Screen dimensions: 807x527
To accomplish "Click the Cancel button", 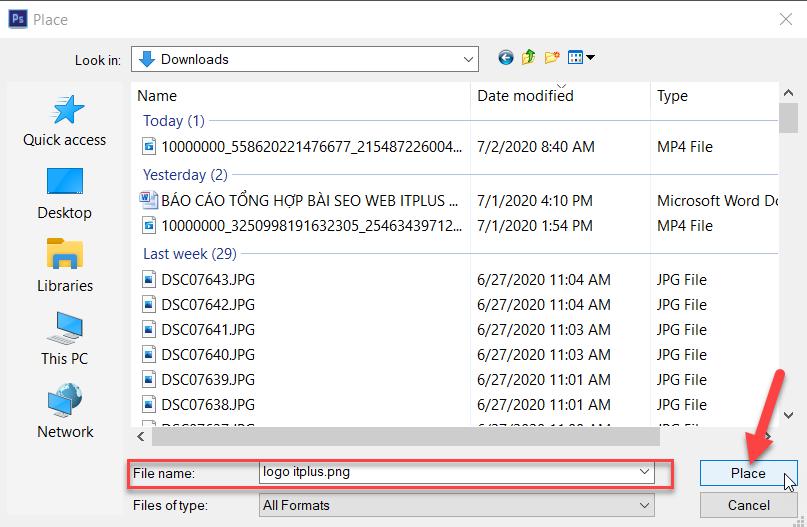I will point(748,505).
